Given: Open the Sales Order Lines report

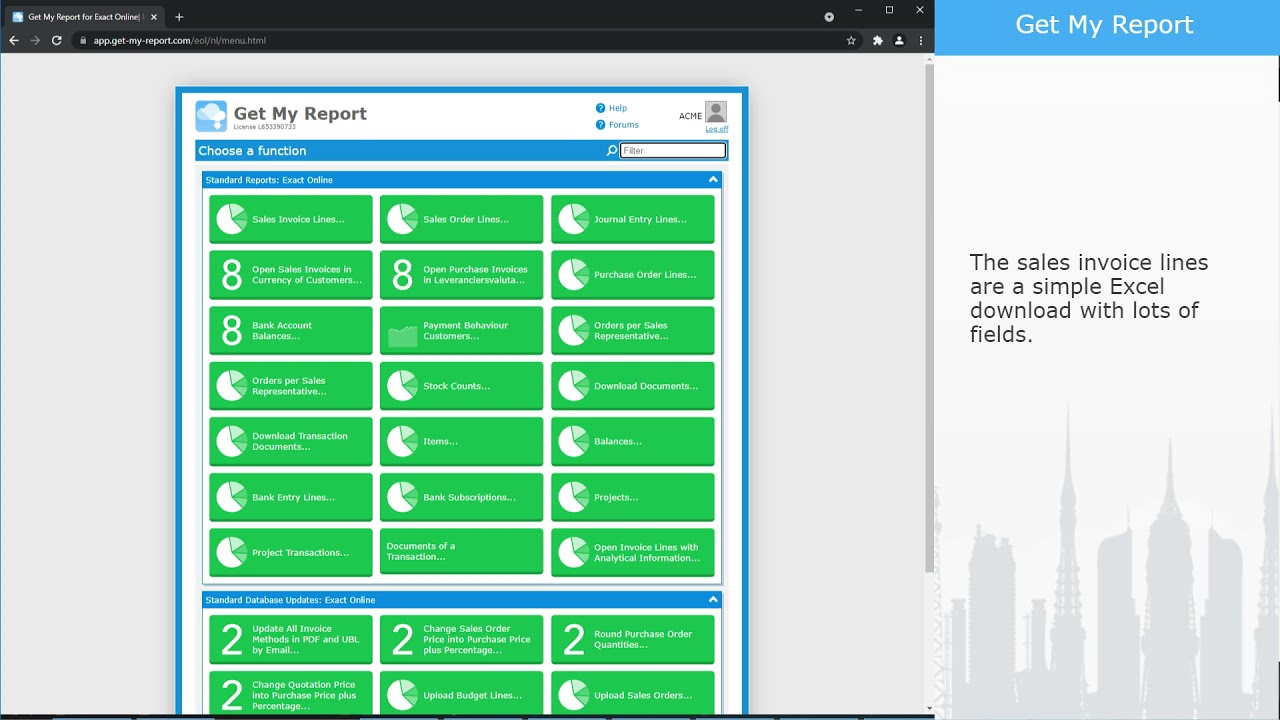Looking at the screenshot, I should point(461,219).
